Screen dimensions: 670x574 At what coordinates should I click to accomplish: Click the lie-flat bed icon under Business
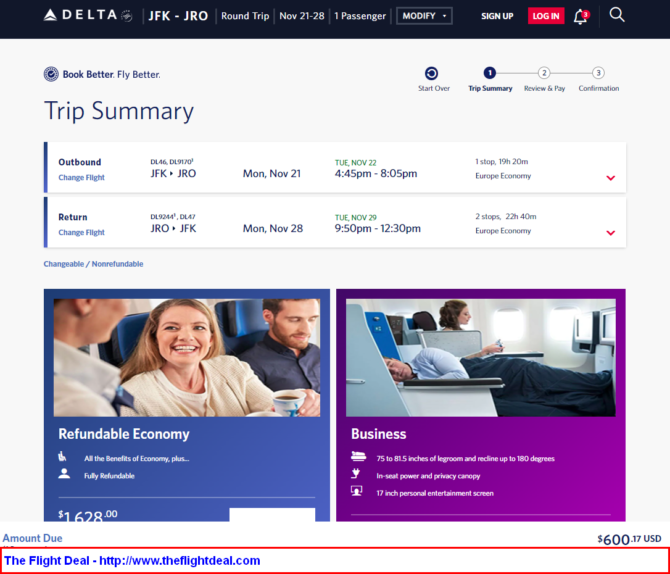359,456
